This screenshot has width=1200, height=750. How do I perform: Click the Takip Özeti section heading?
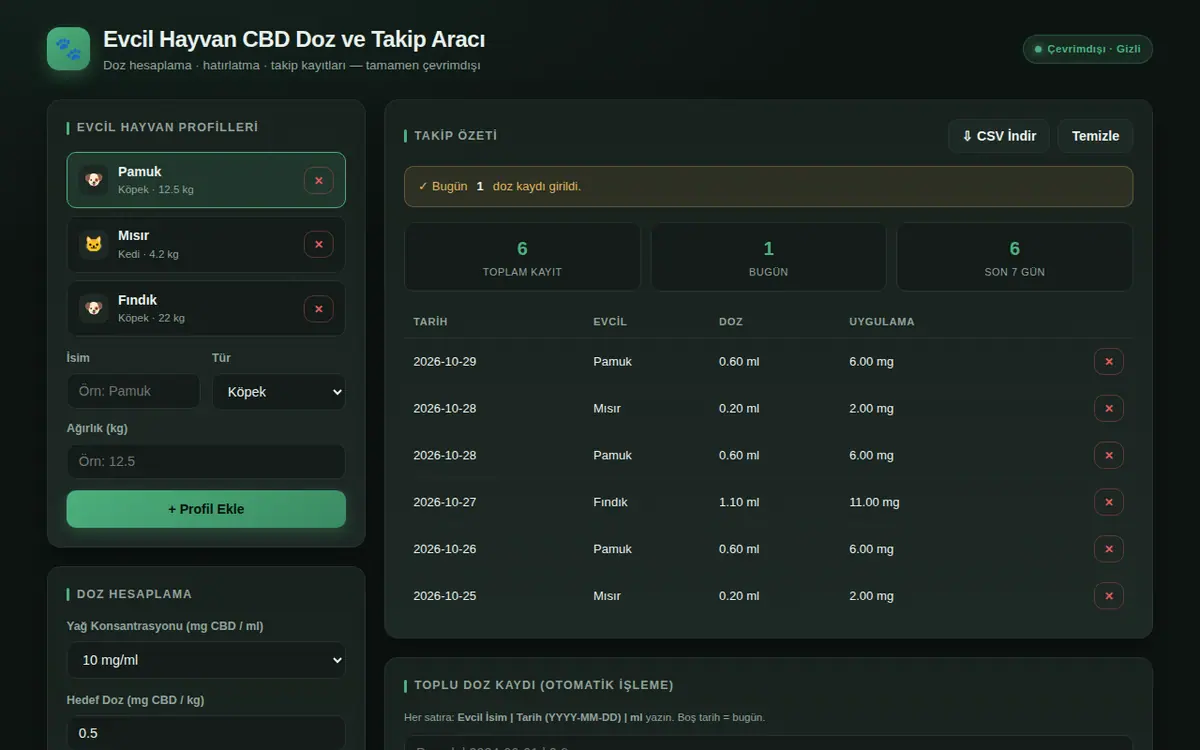point(456,136)
